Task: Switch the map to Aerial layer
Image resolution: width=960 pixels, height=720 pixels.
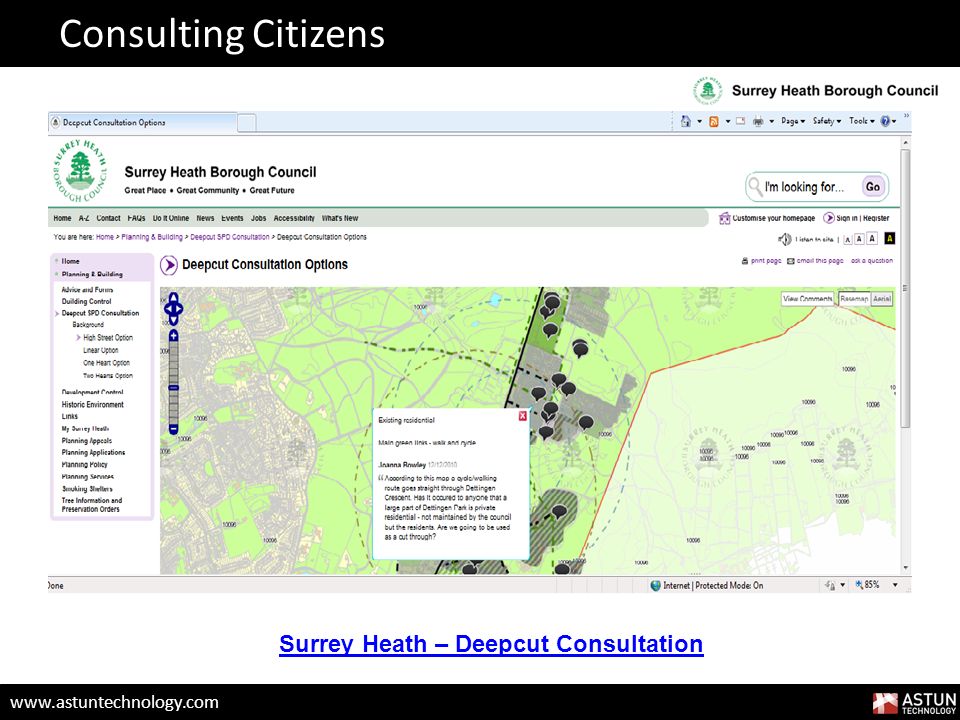Action: point(882,299)
